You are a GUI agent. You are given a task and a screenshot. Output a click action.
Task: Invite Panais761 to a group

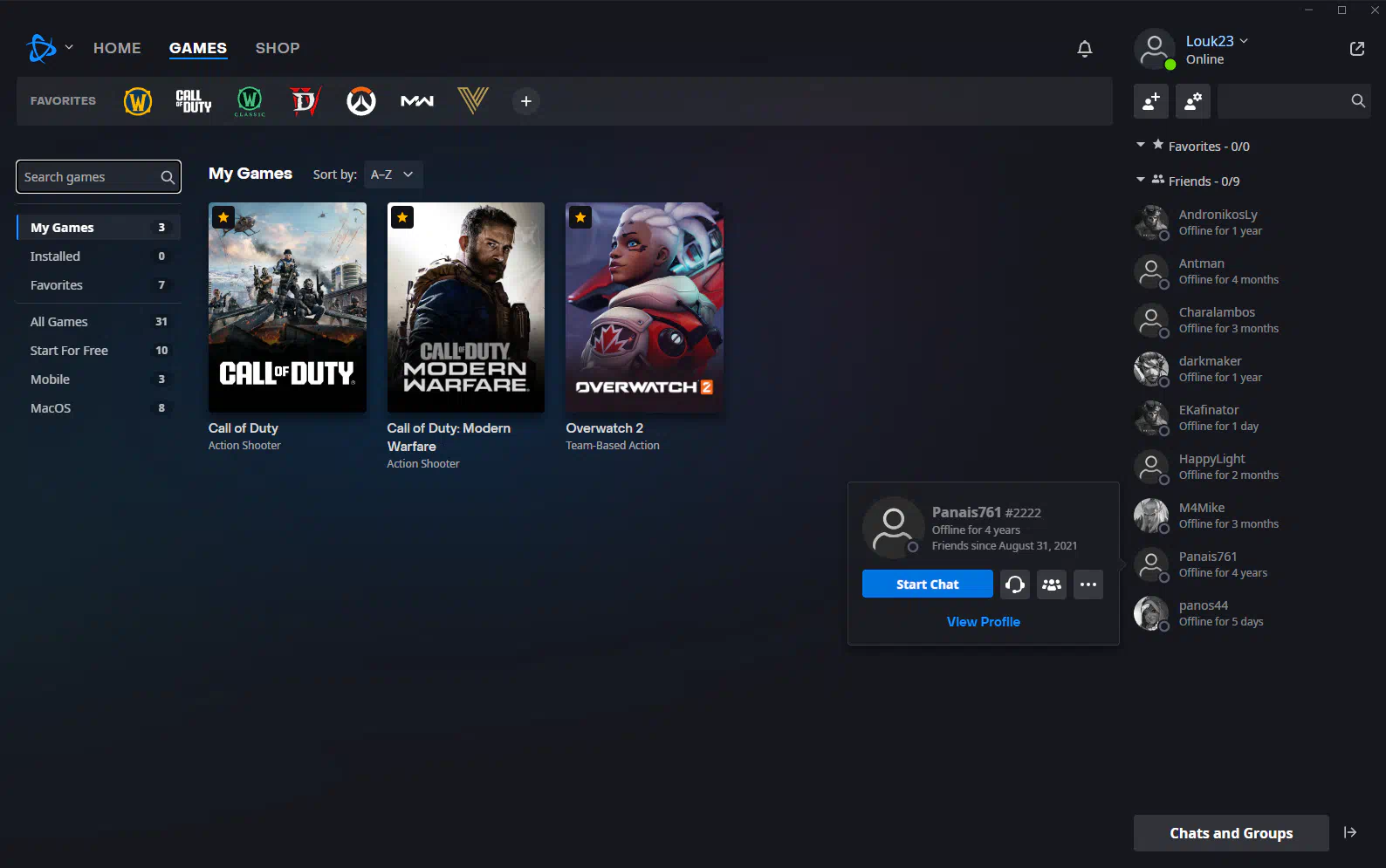[1052, 584]
